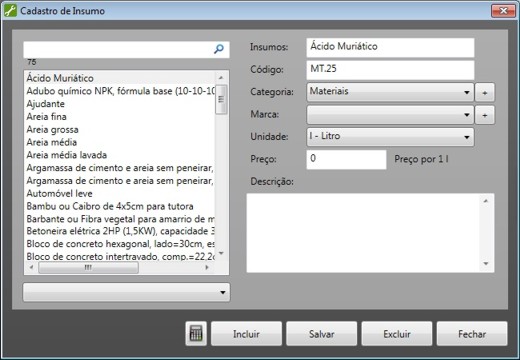Add new brand with Marca plus button

point(485,115)
